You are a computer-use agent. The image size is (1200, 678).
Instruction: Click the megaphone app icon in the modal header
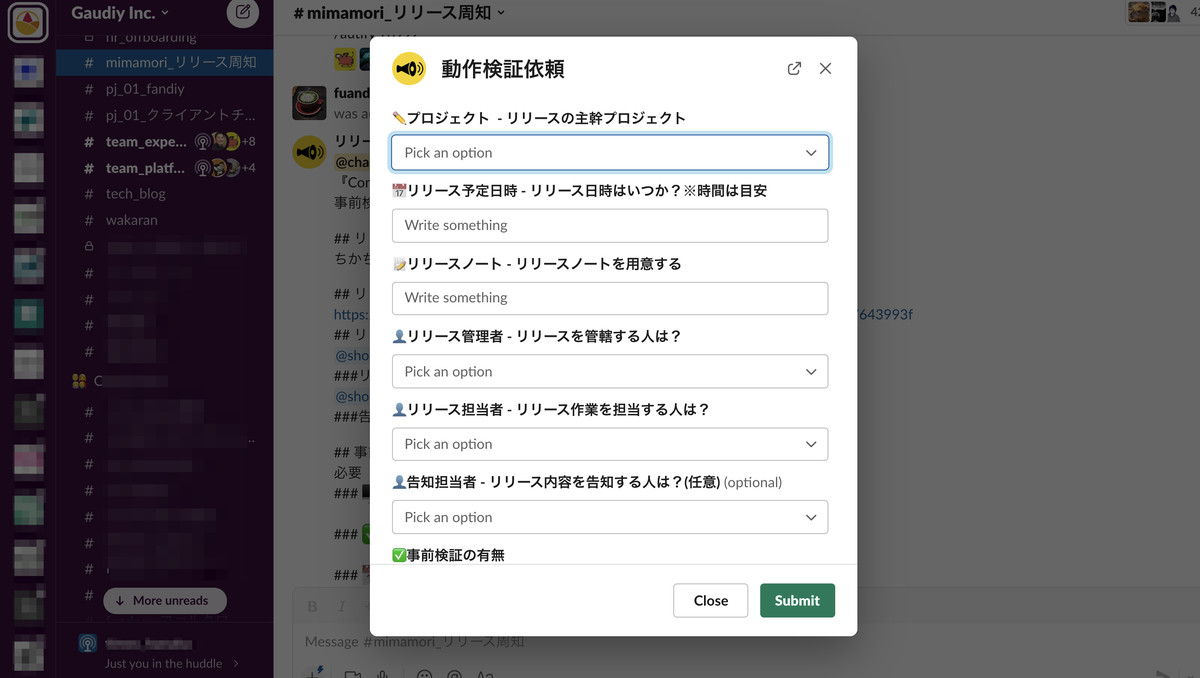coord(408,69)
